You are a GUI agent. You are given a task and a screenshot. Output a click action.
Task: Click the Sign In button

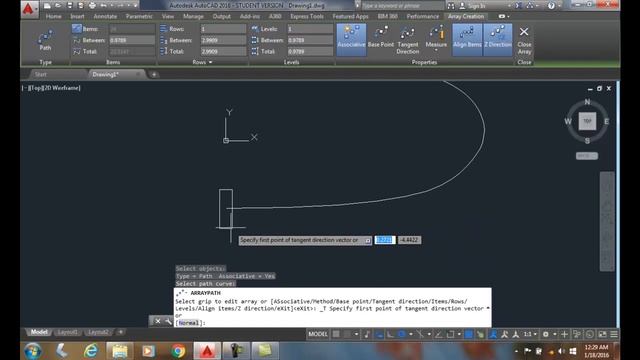click(x=473, y=6)
